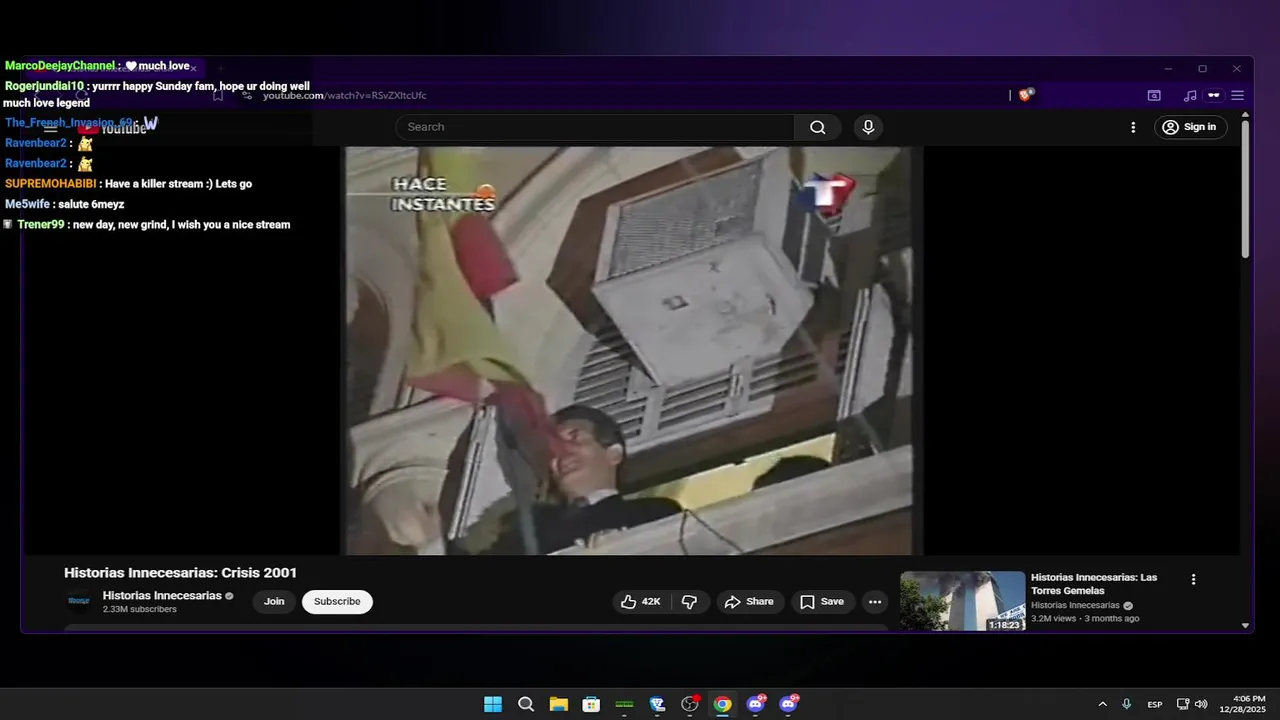Open the Windows Start menu
The height and width of the screenshot is (720, 1280).
point(493,704)
